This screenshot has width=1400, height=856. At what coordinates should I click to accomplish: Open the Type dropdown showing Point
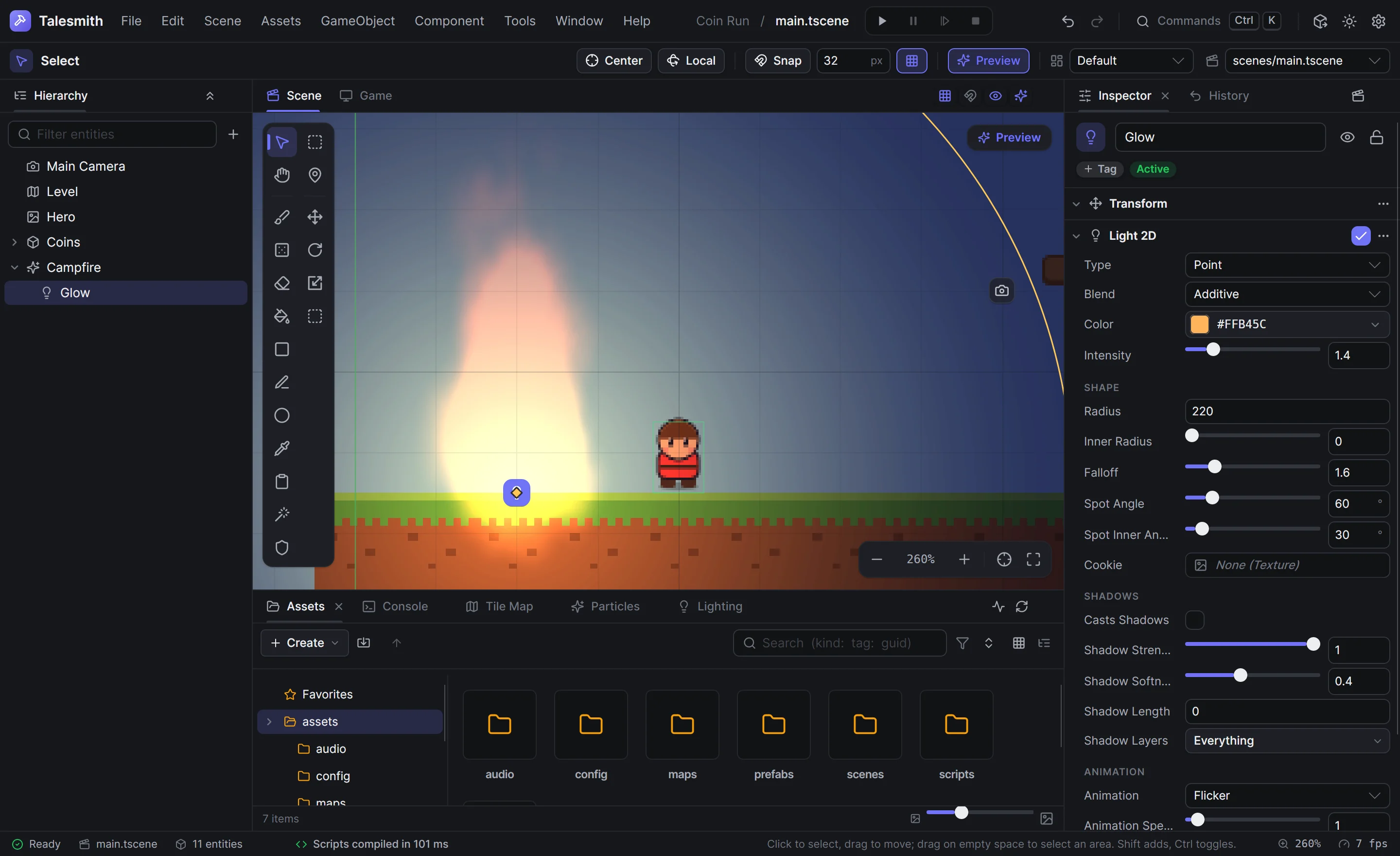coord(1287,265)
